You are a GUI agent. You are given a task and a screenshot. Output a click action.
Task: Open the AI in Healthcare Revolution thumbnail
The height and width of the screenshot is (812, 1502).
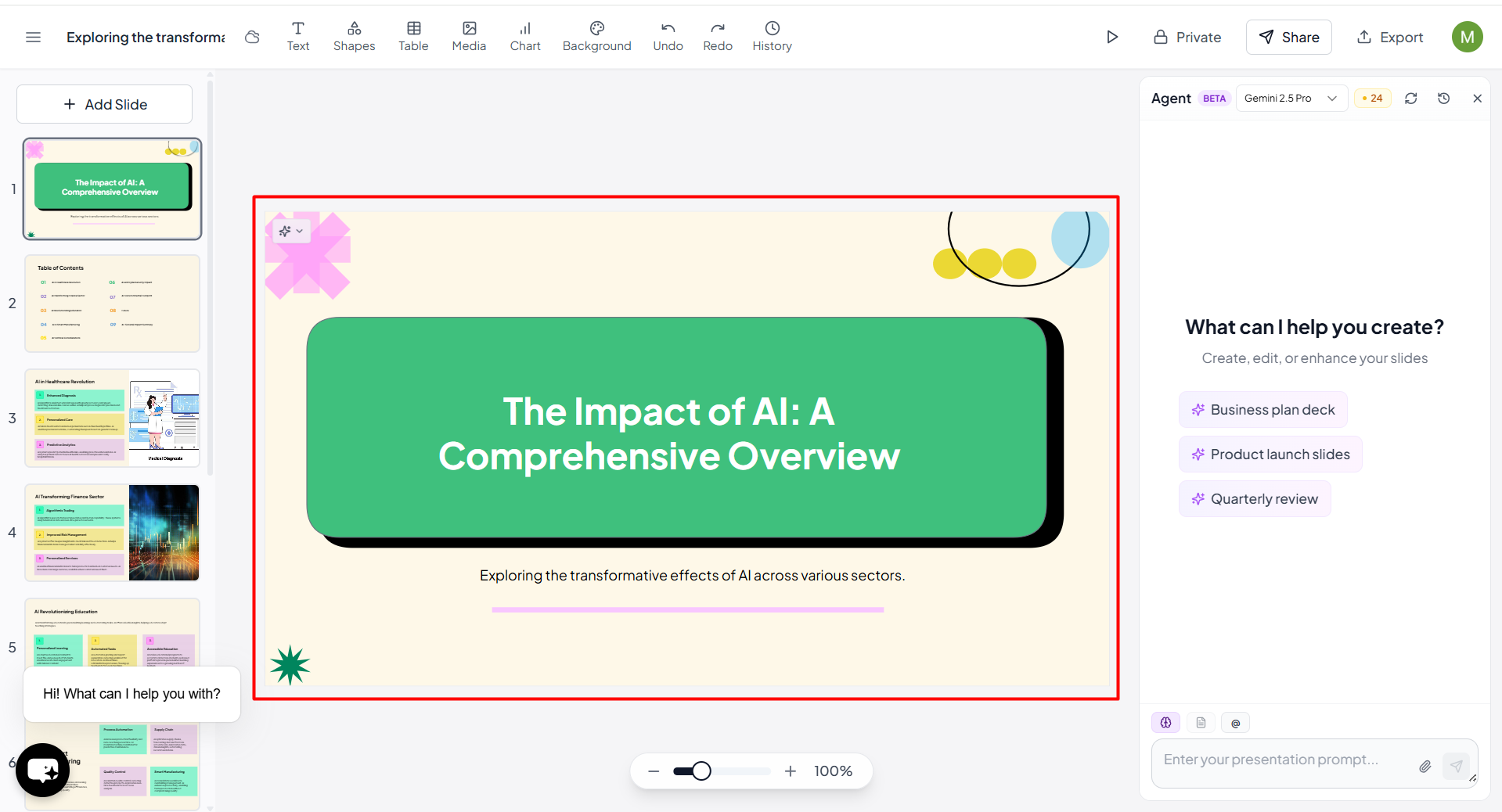tap(112, 419)
